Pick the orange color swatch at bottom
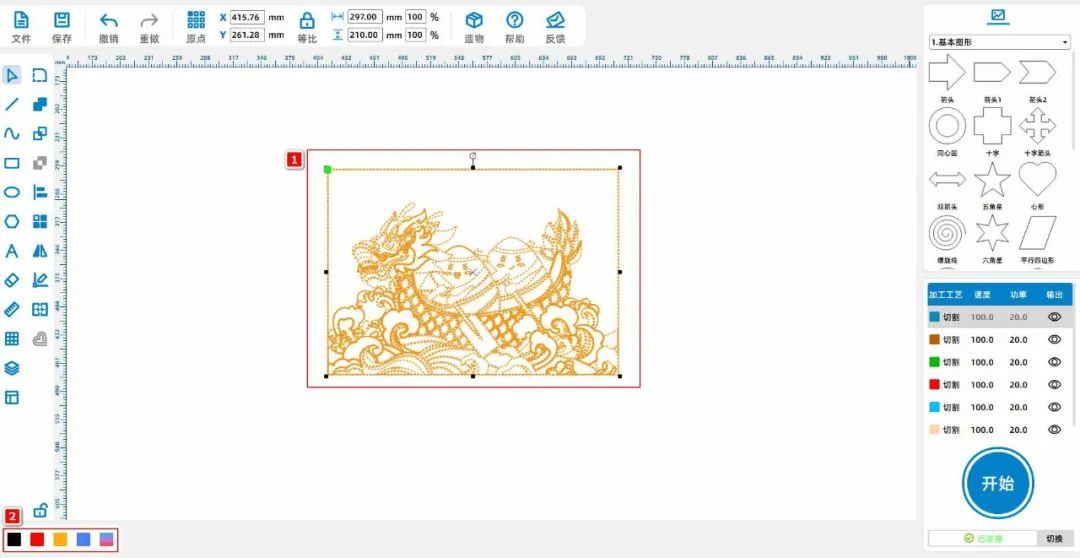The image size is (1080, 558). (x=60, y=539)
